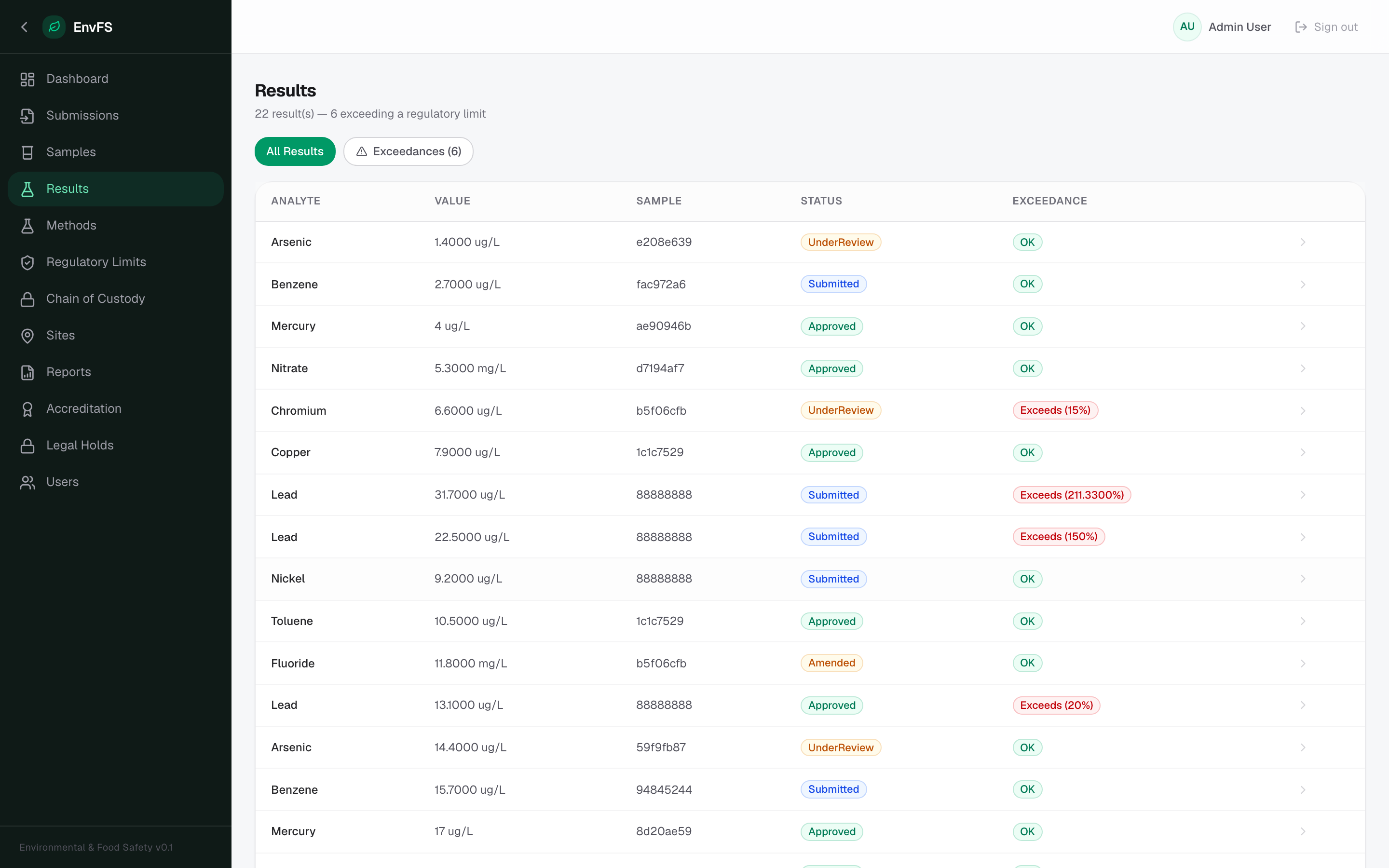Click the Lead 13.1000 ug/L value
Viewport: 1389px width, 868px height.
point(468,705)
